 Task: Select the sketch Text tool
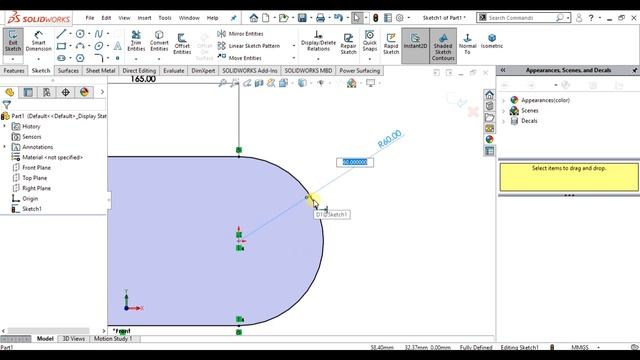coord(118,46)
